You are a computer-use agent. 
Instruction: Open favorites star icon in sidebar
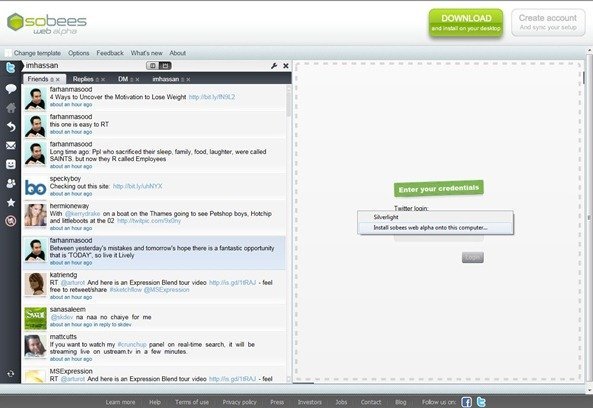[x=11, y=203]
